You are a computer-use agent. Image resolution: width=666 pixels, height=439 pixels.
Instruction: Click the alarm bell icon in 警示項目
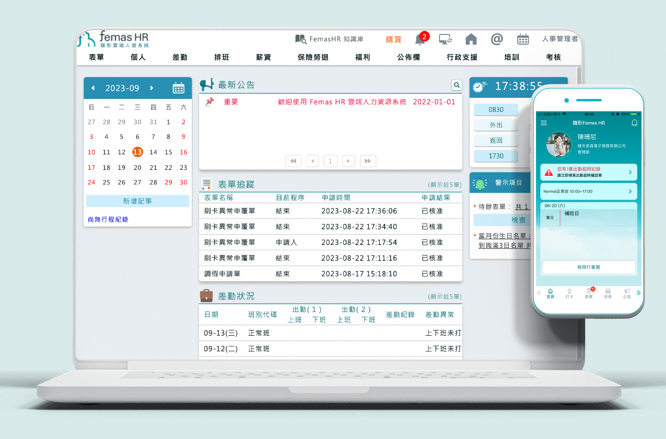pyautogui.click(x=480, y=183)
